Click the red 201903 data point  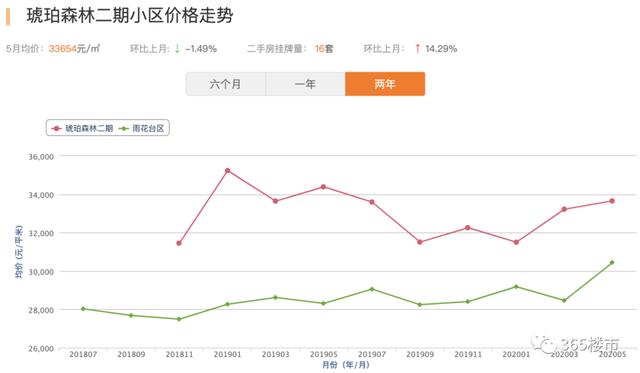coord(276,201)
